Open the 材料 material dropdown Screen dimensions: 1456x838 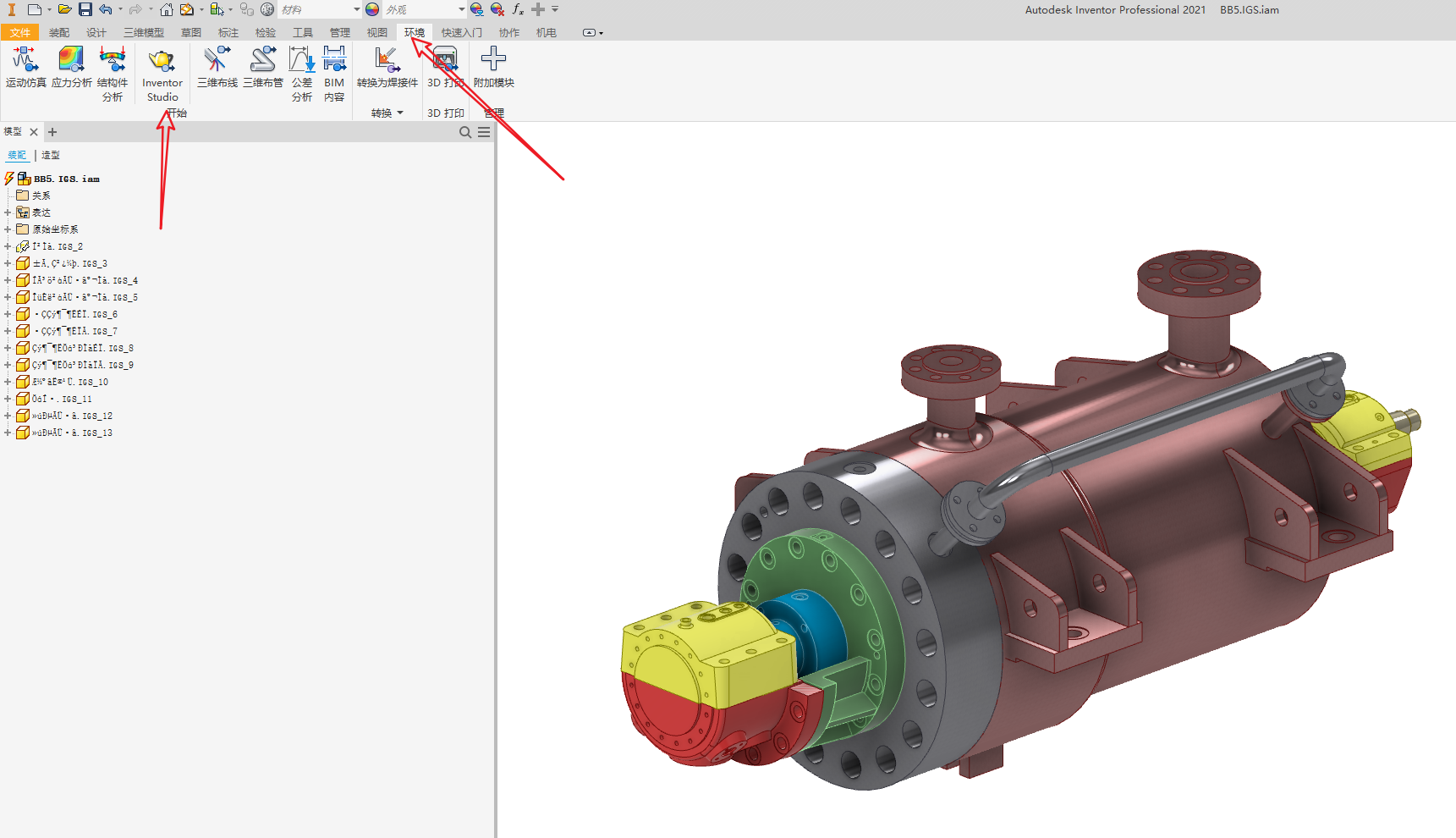[x=357, y=9]
